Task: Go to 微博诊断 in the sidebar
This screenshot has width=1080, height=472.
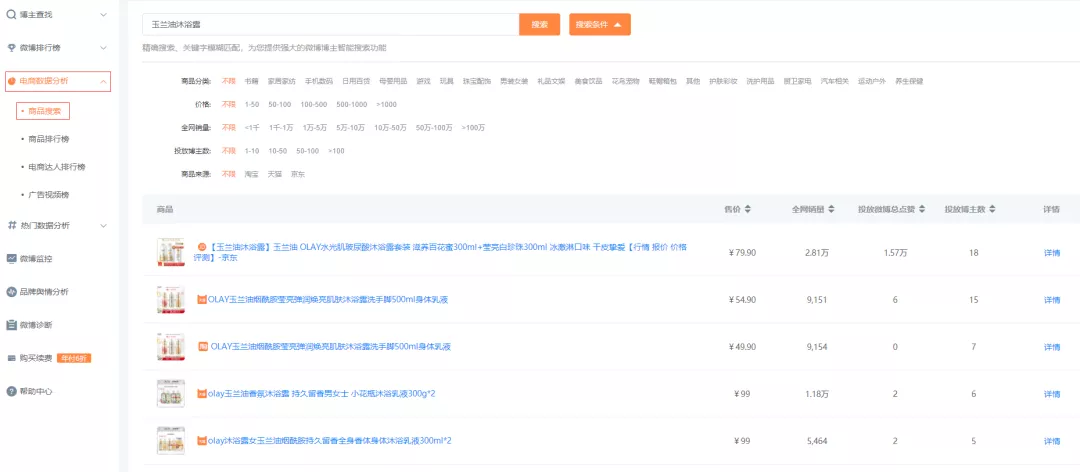Action: click(36, 325)
